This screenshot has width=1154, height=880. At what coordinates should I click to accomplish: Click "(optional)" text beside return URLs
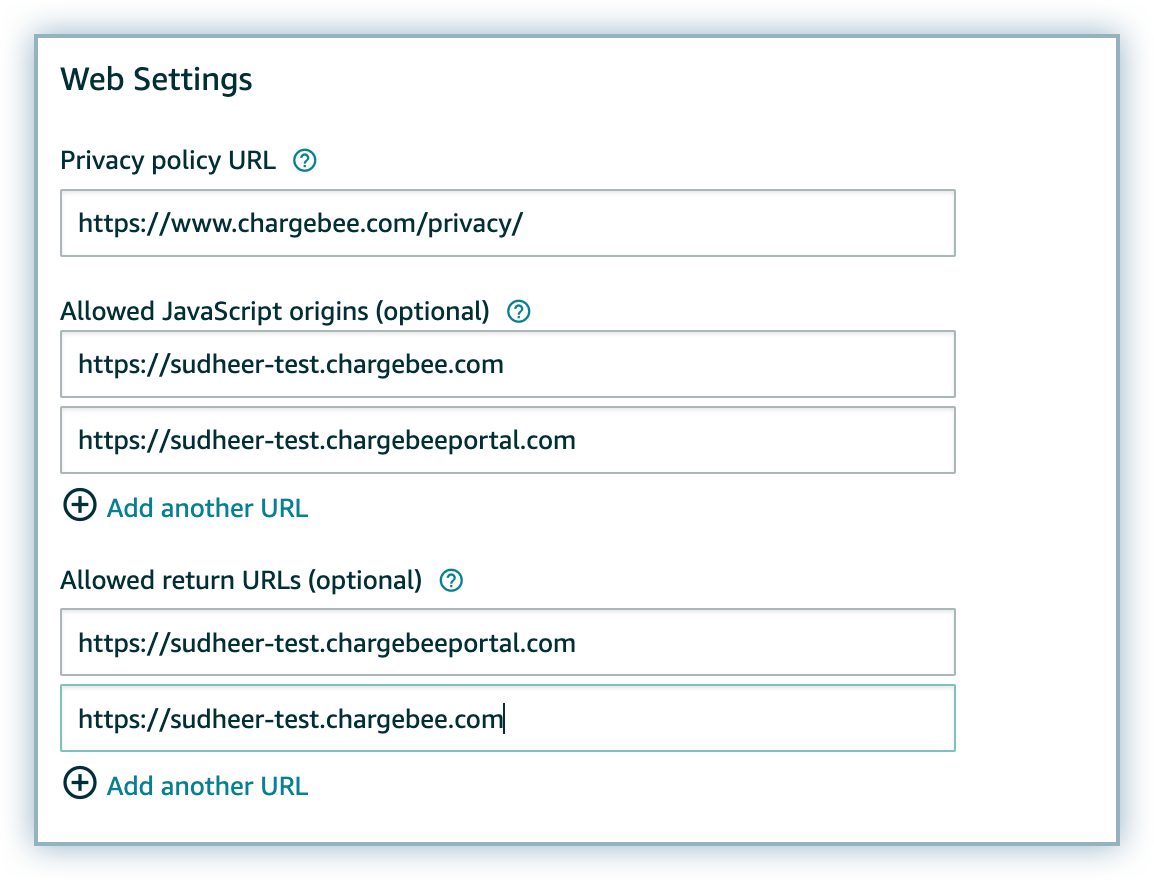point(365,580)
